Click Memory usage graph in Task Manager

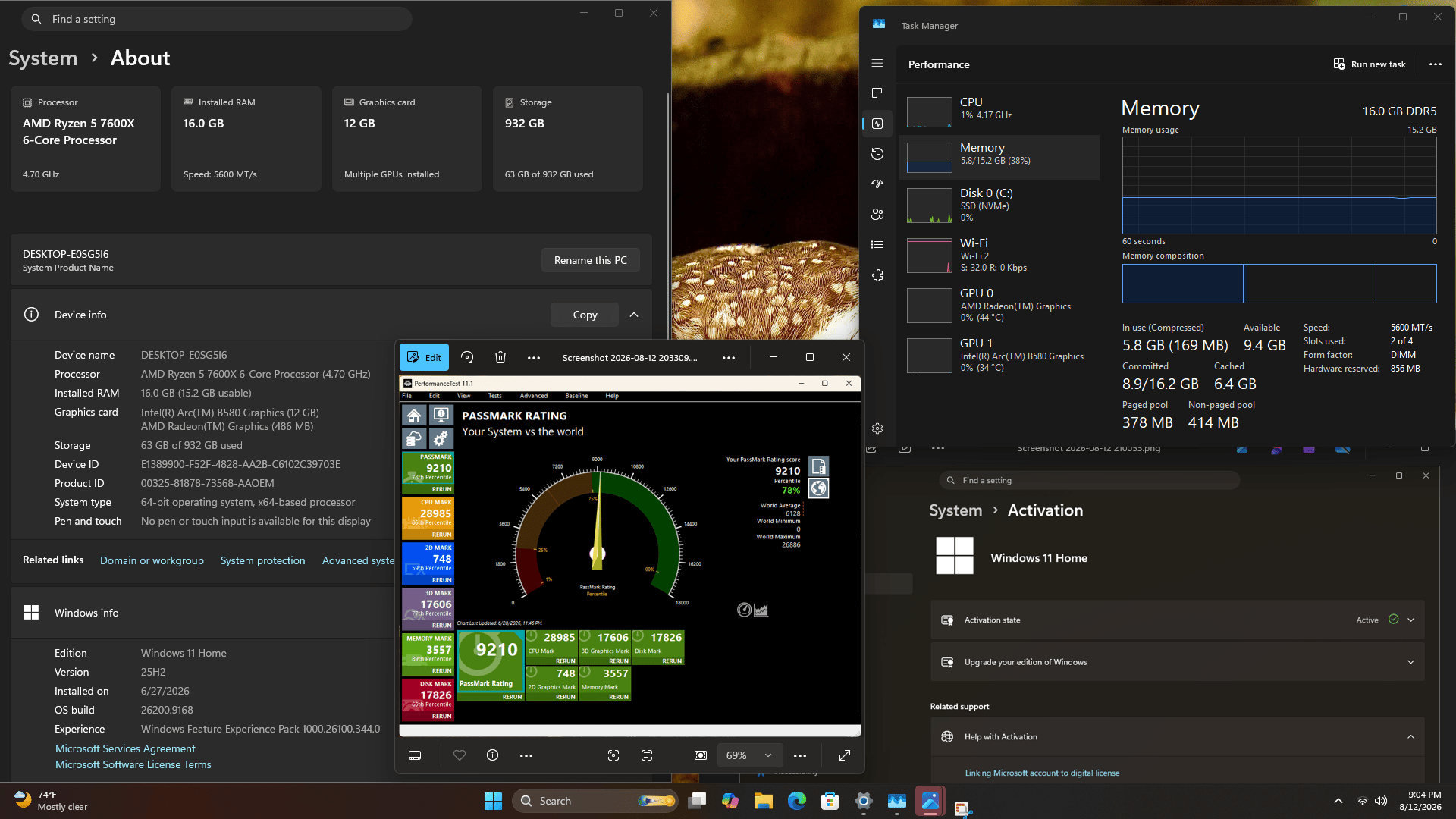[x=1279, y=185]
